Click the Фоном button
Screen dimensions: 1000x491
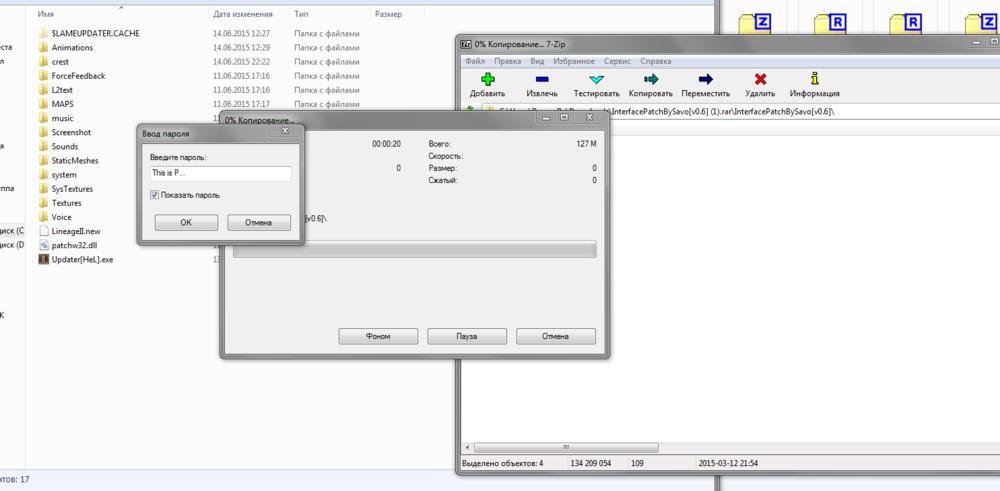tap(378, 336)
